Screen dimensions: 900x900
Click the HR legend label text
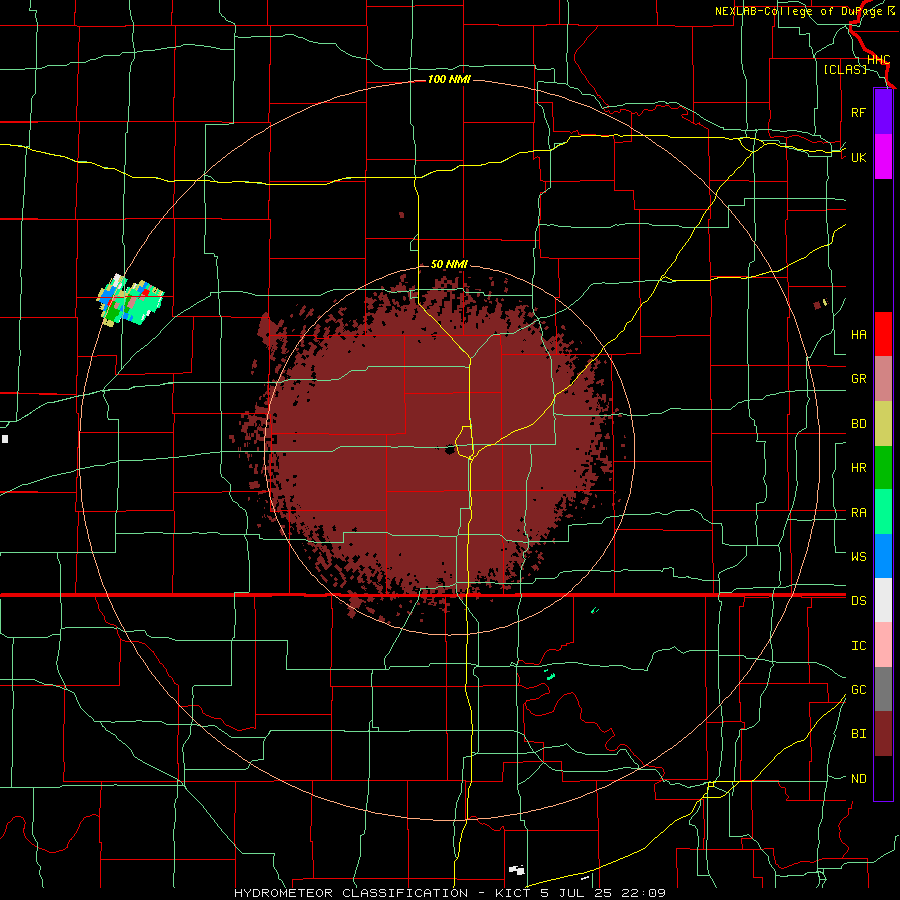(858, 468)
